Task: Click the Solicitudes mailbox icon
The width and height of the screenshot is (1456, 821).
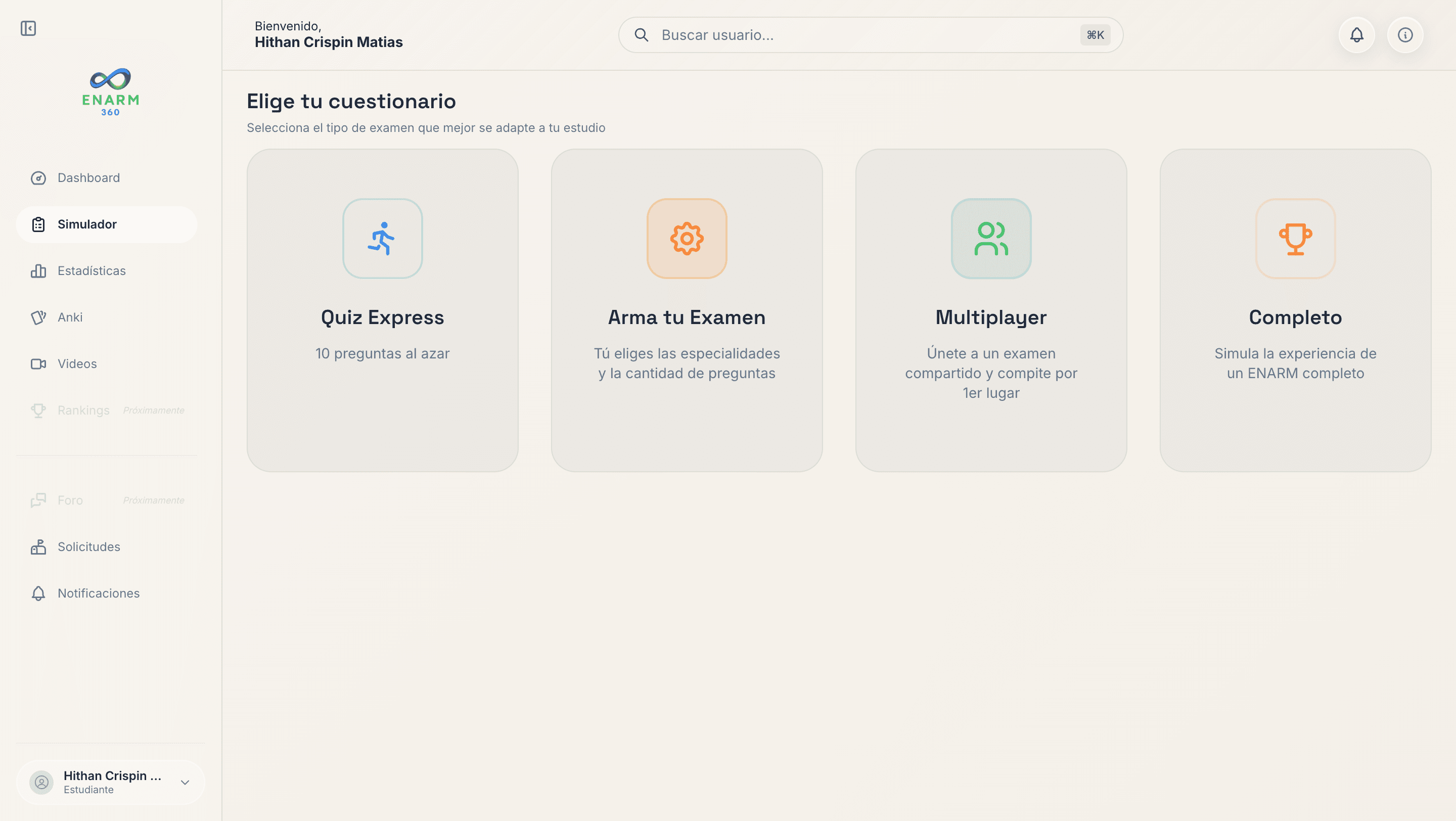Action: tap(38, 546)
